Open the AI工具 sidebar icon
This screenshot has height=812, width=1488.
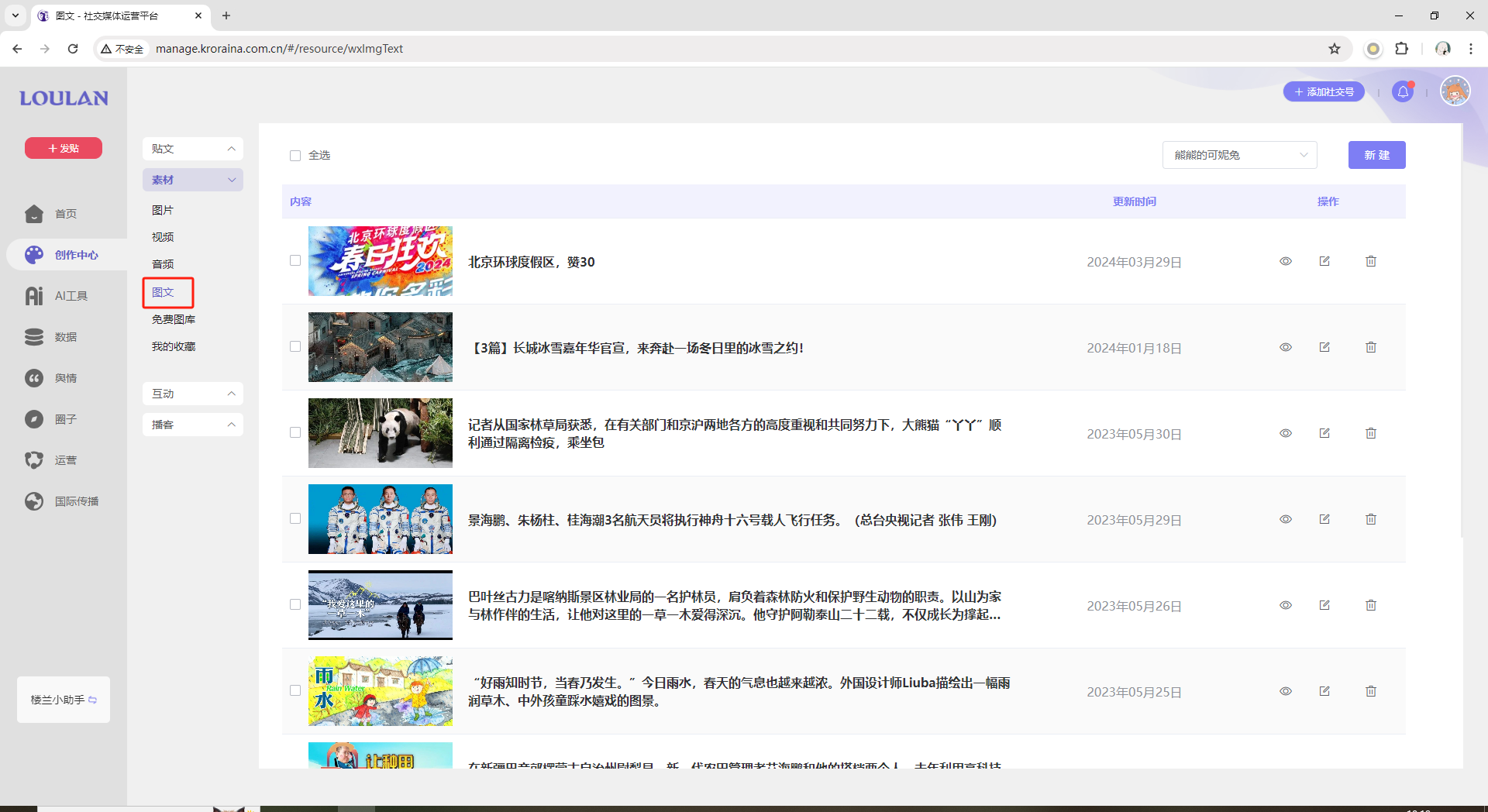[x=34, y=296]
